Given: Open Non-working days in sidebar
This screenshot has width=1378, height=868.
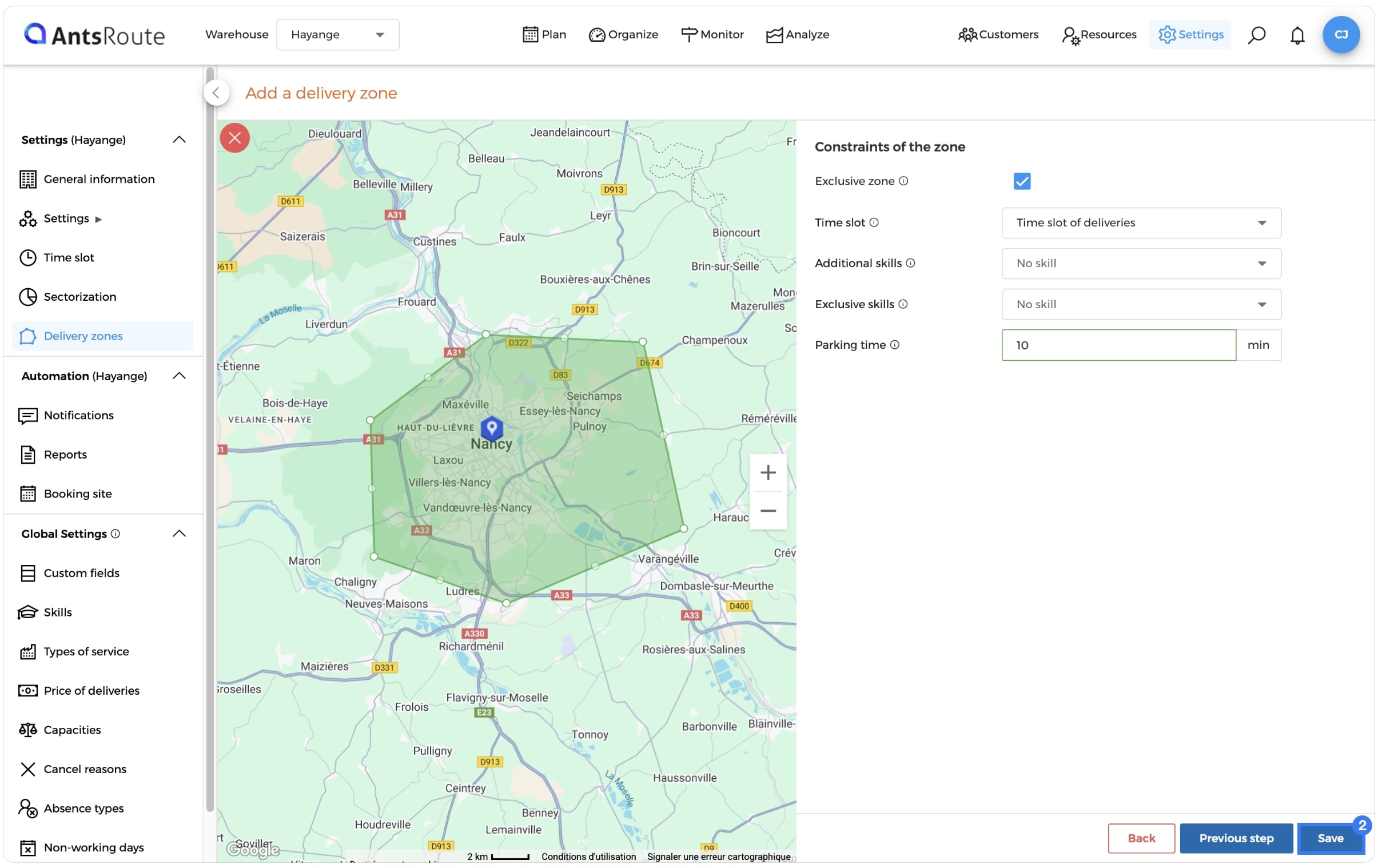Looking at the screenshot, I should coord(102,848).
